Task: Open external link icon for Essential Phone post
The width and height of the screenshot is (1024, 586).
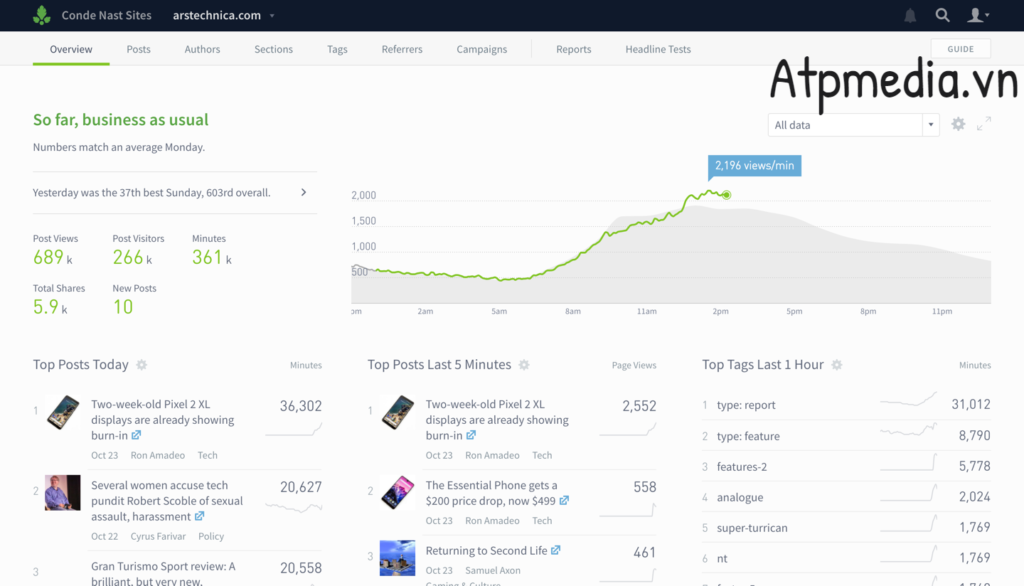Action: [564, 500]
